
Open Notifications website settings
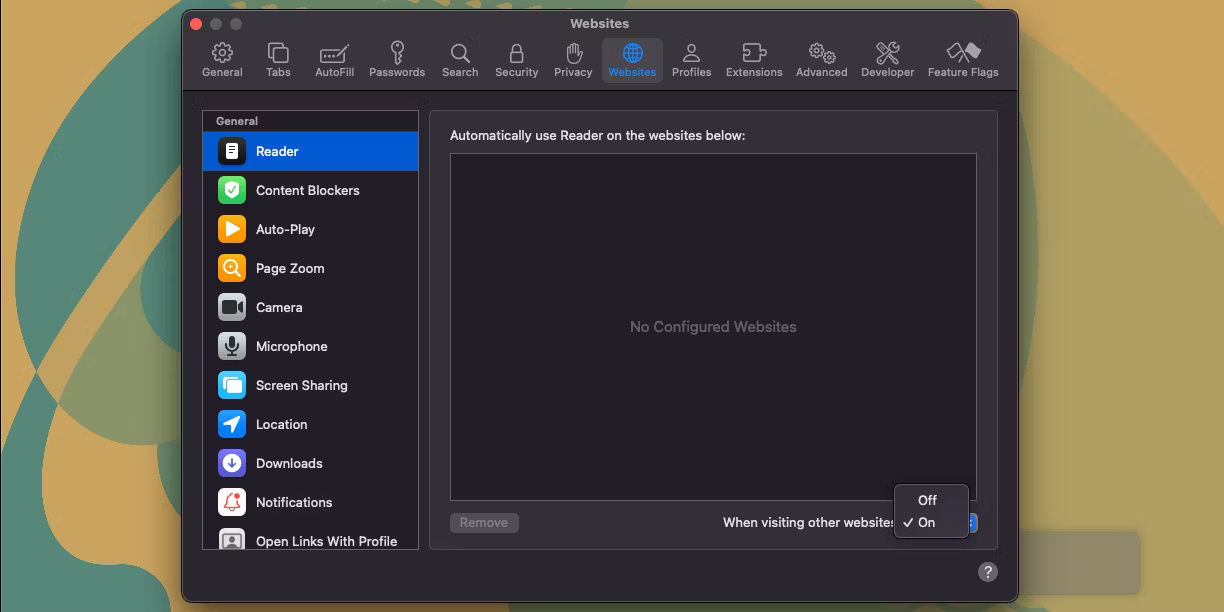(231, 502)
